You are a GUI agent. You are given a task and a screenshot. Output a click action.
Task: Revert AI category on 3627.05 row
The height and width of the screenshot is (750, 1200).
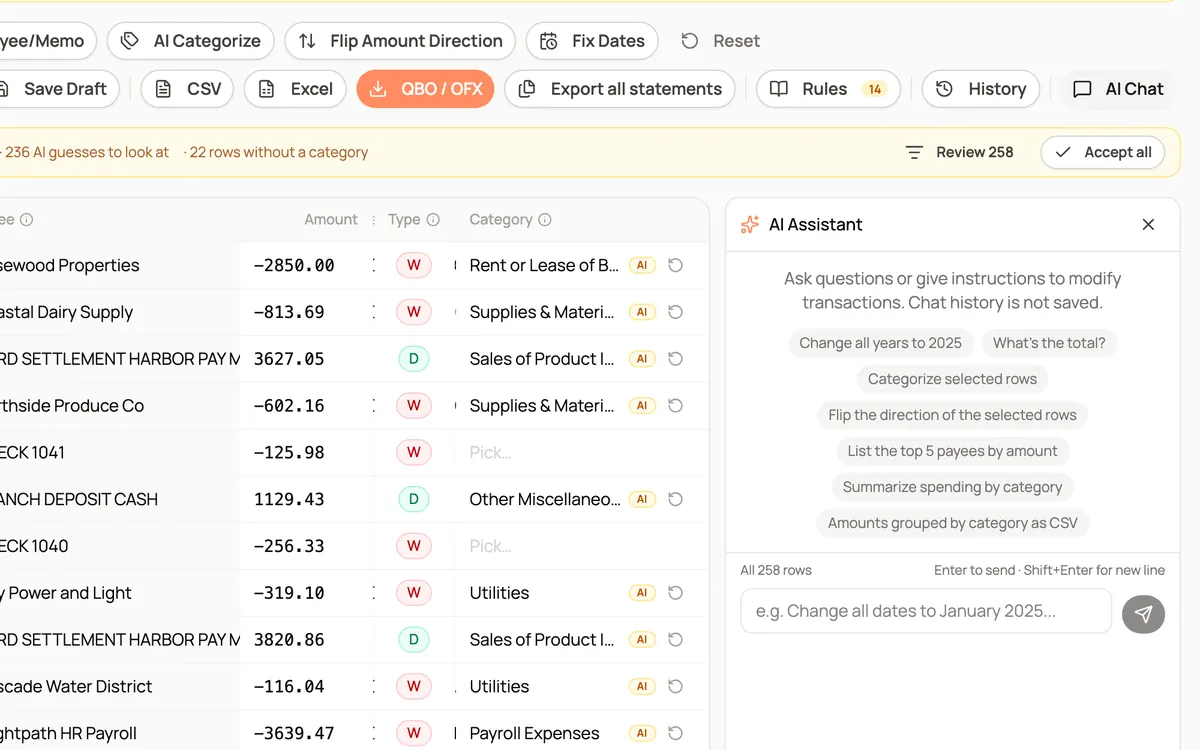[x=675, y=359]
